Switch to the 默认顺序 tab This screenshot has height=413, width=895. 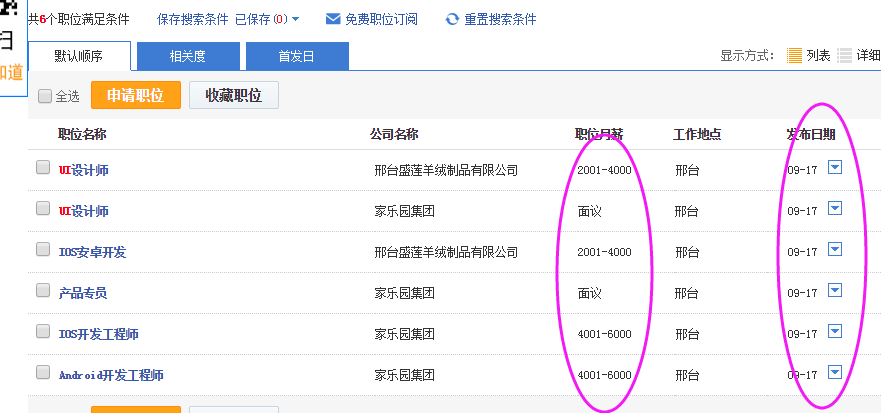tap(79, 56)
